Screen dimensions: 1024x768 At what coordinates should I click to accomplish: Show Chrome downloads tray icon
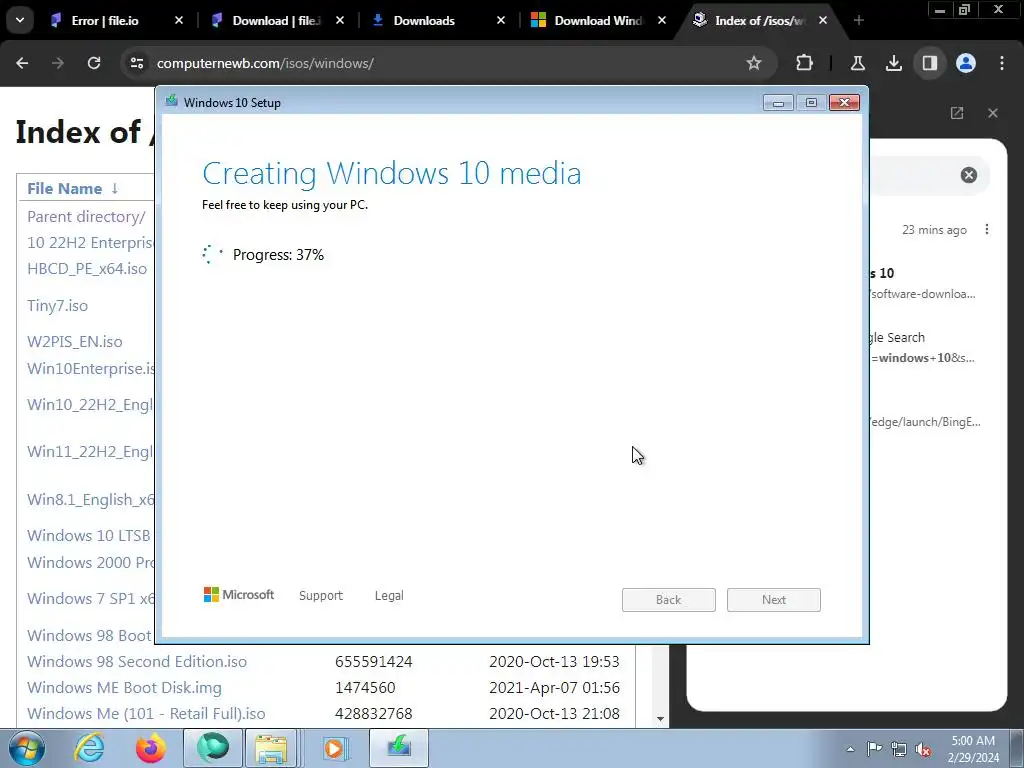click(893, 63)
